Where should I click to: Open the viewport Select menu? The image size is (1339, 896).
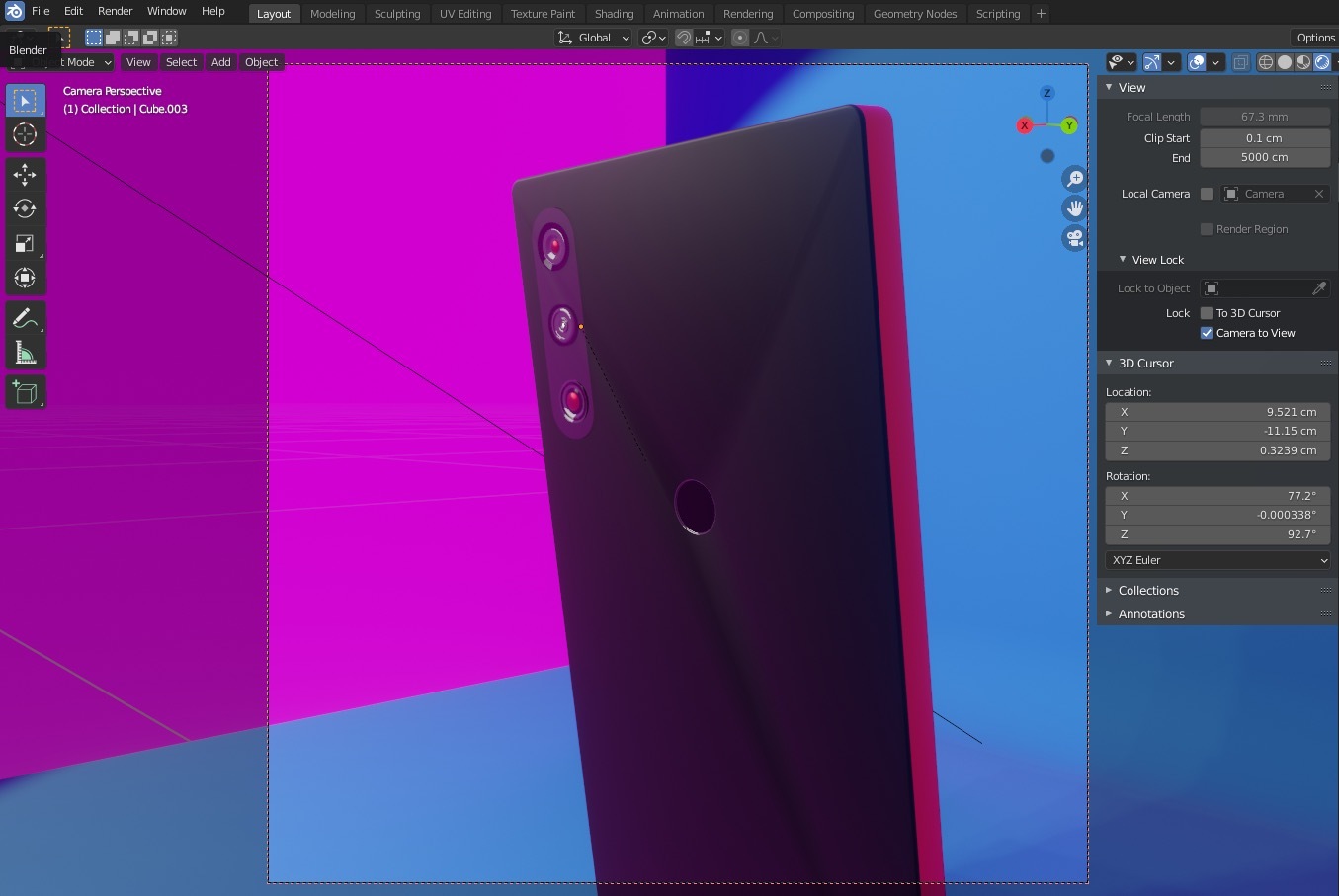(x=181, y=62)
